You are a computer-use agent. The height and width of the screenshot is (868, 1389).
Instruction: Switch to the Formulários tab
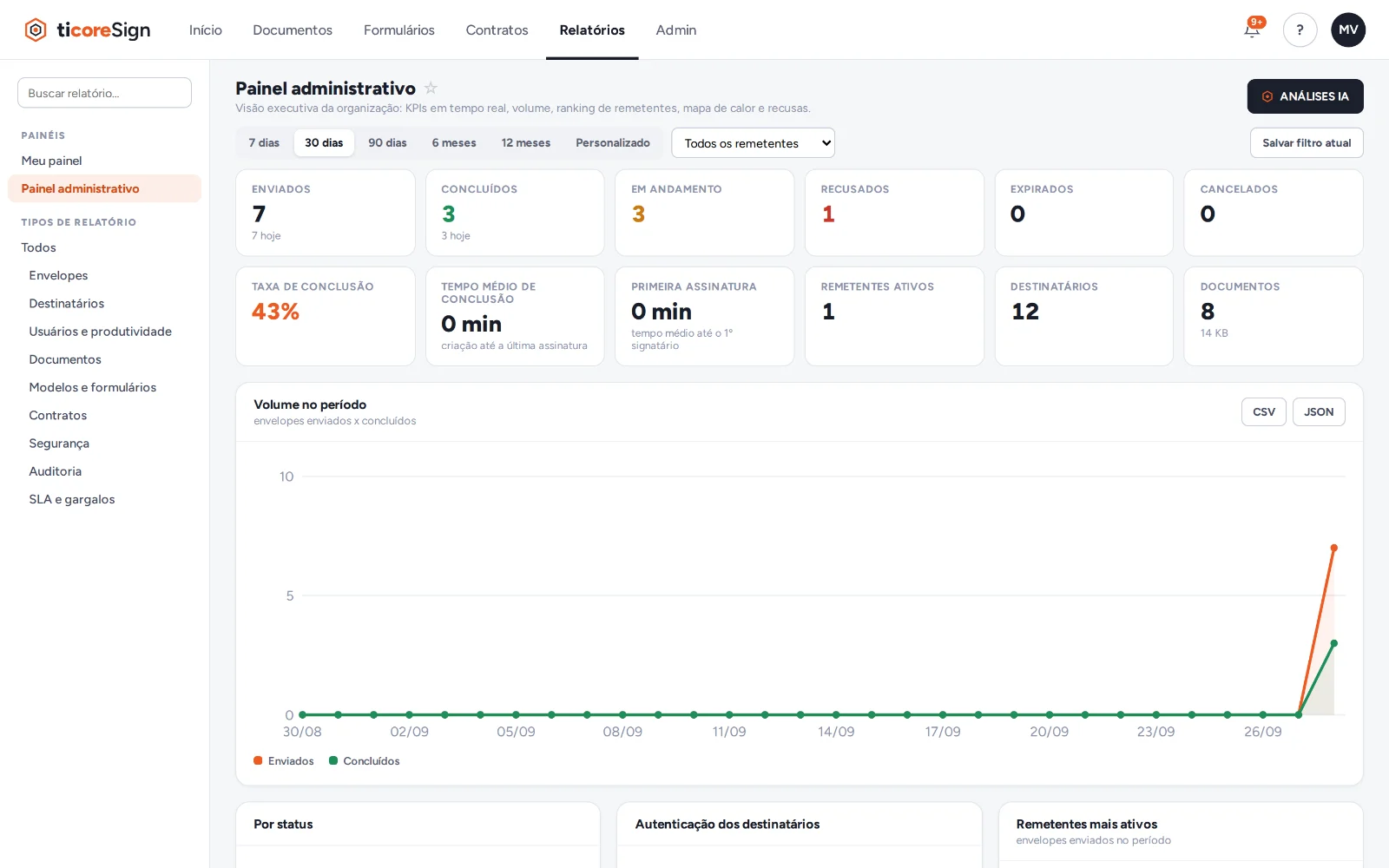click(399, 30)
